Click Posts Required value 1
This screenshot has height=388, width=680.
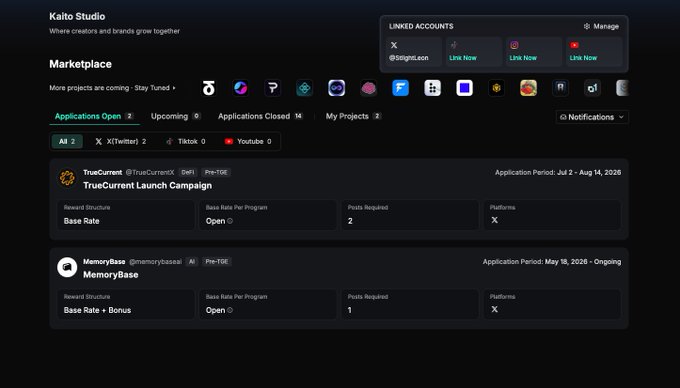tap(350, 310)
